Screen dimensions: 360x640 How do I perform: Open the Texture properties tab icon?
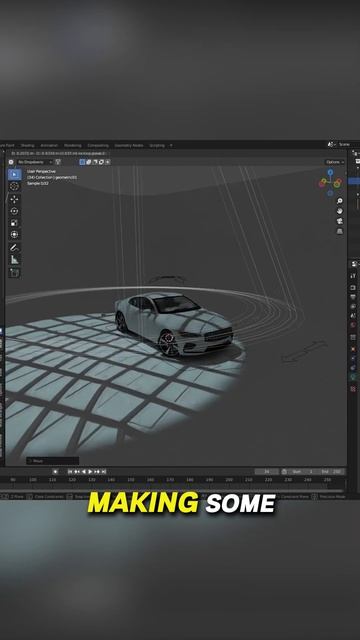point(353,389)
